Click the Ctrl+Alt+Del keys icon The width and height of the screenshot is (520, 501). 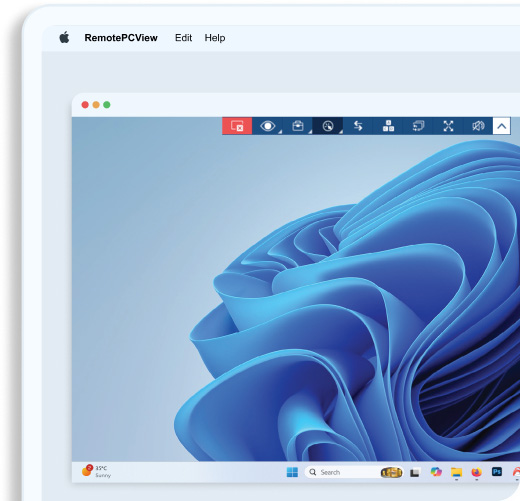388,126
